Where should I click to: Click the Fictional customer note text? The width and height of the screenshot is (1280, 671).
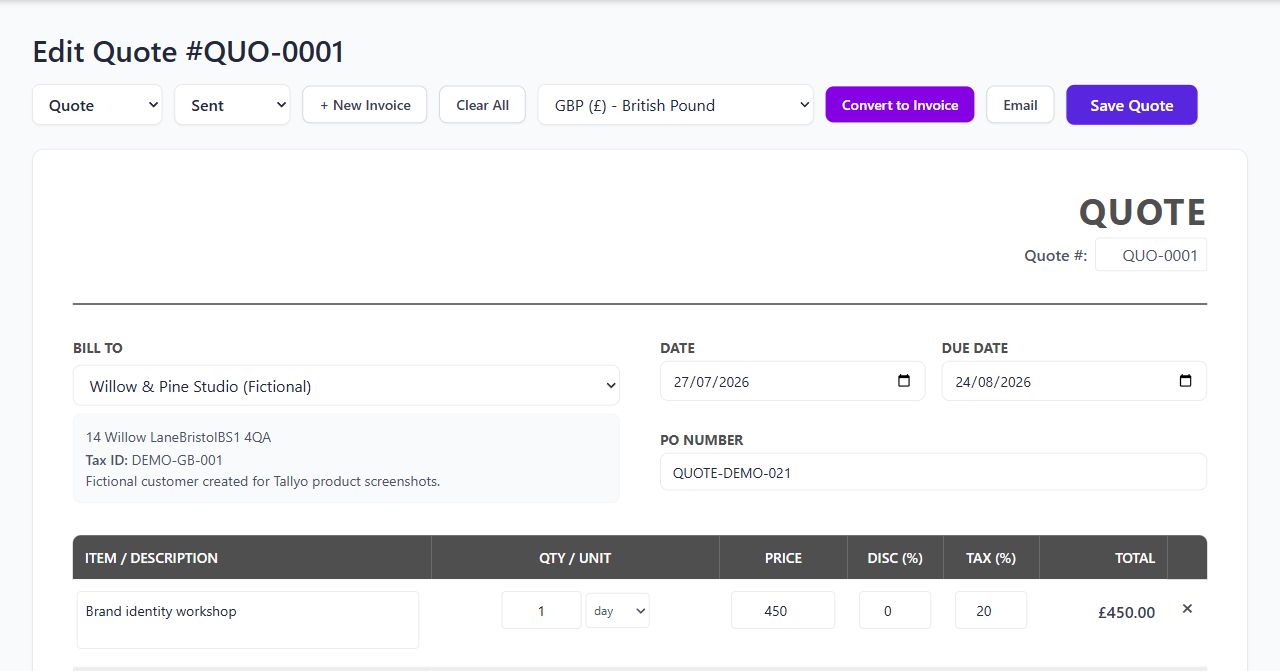[x=263, y=481]
